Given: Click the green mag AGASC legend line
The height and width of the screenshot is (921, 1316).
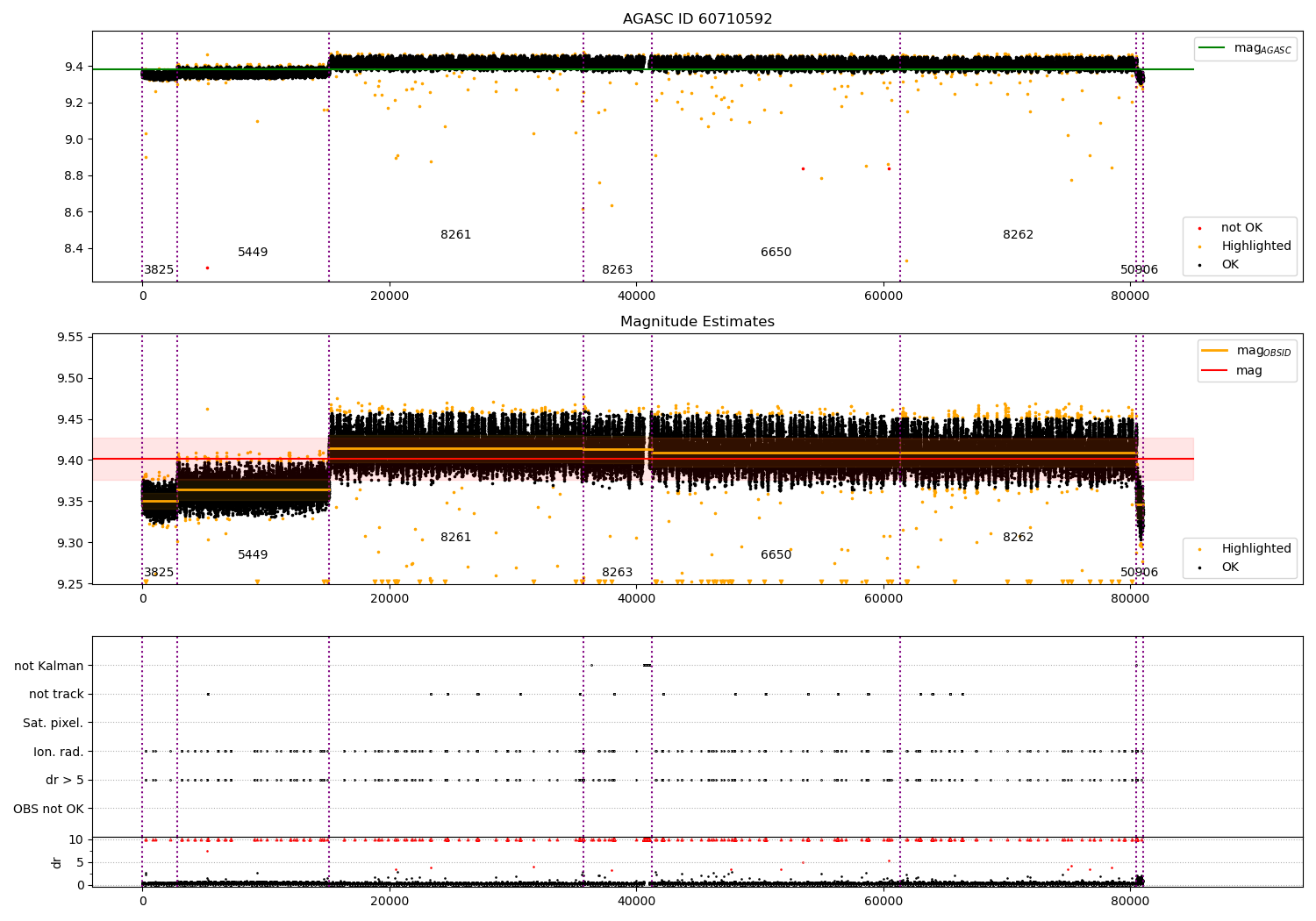Looking at the screenshot, I should click(x=1212, y=48).
